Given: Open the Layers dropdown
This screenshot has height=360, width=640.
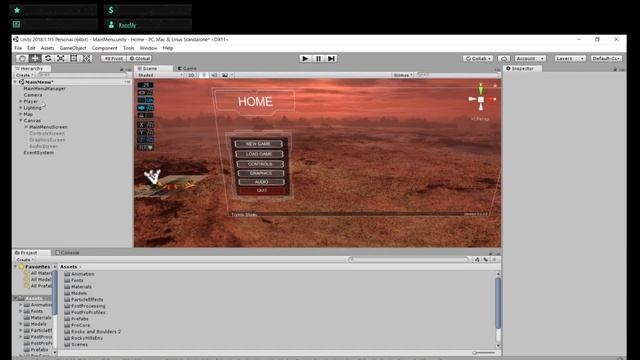Looking at the screenshot, I should point(570,58).
